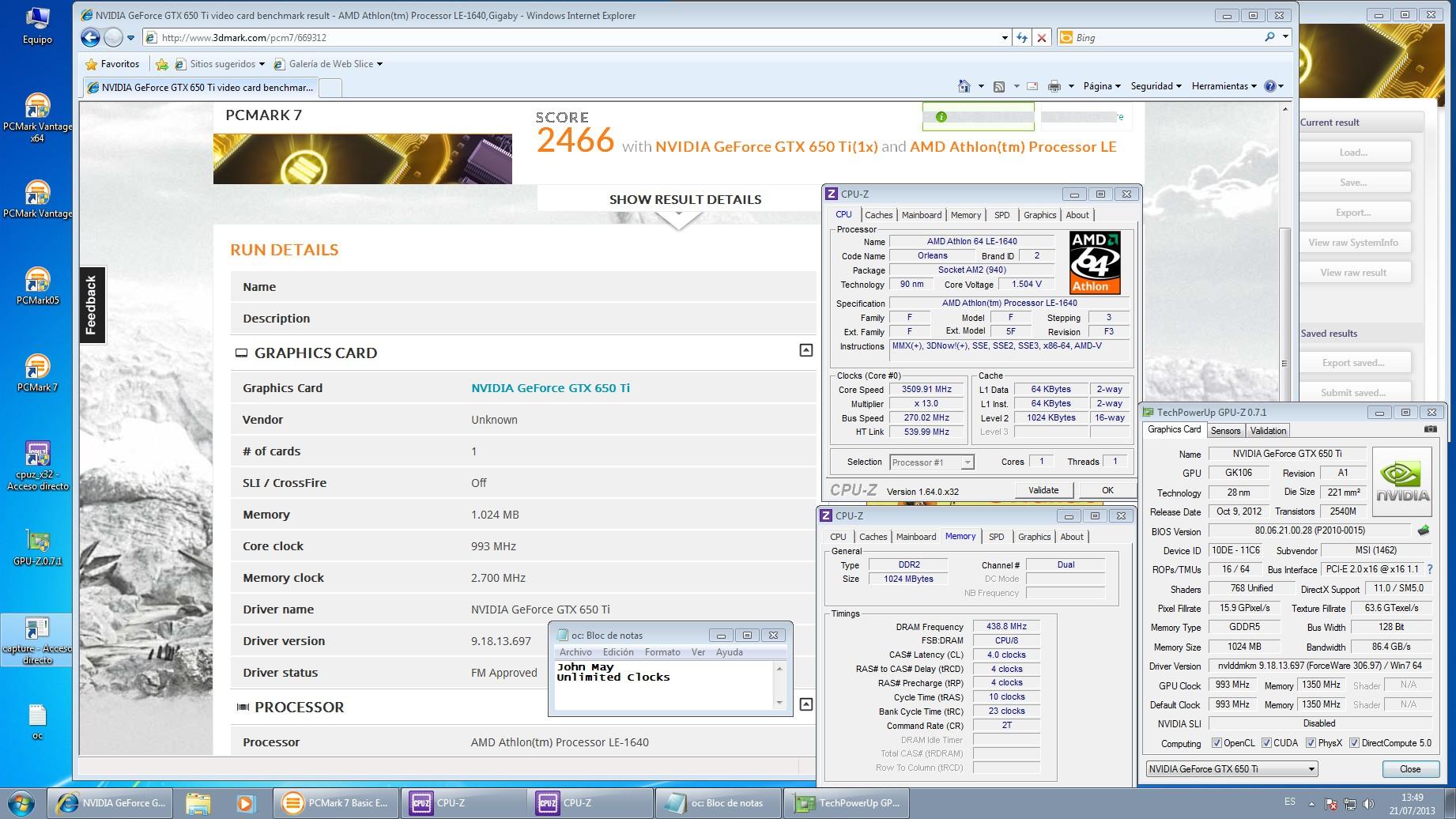
Task: Open Sitios sugeridos dropdown
Action: coord(220,64)
